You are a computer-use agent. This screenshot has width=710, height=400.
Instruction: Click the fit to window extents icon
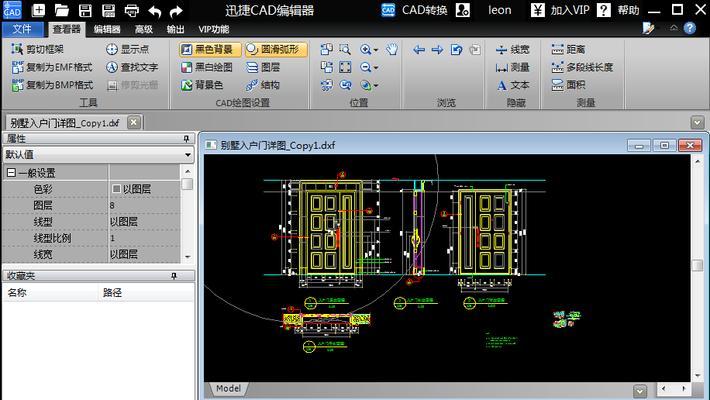(345, 67)
